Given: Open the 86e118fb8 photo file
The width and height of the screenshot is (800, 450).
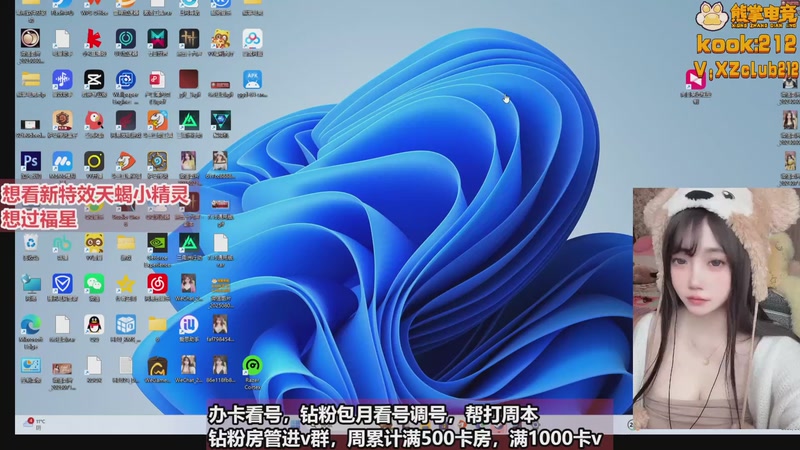Looking at the screenshot, I should tap(220, 366).
